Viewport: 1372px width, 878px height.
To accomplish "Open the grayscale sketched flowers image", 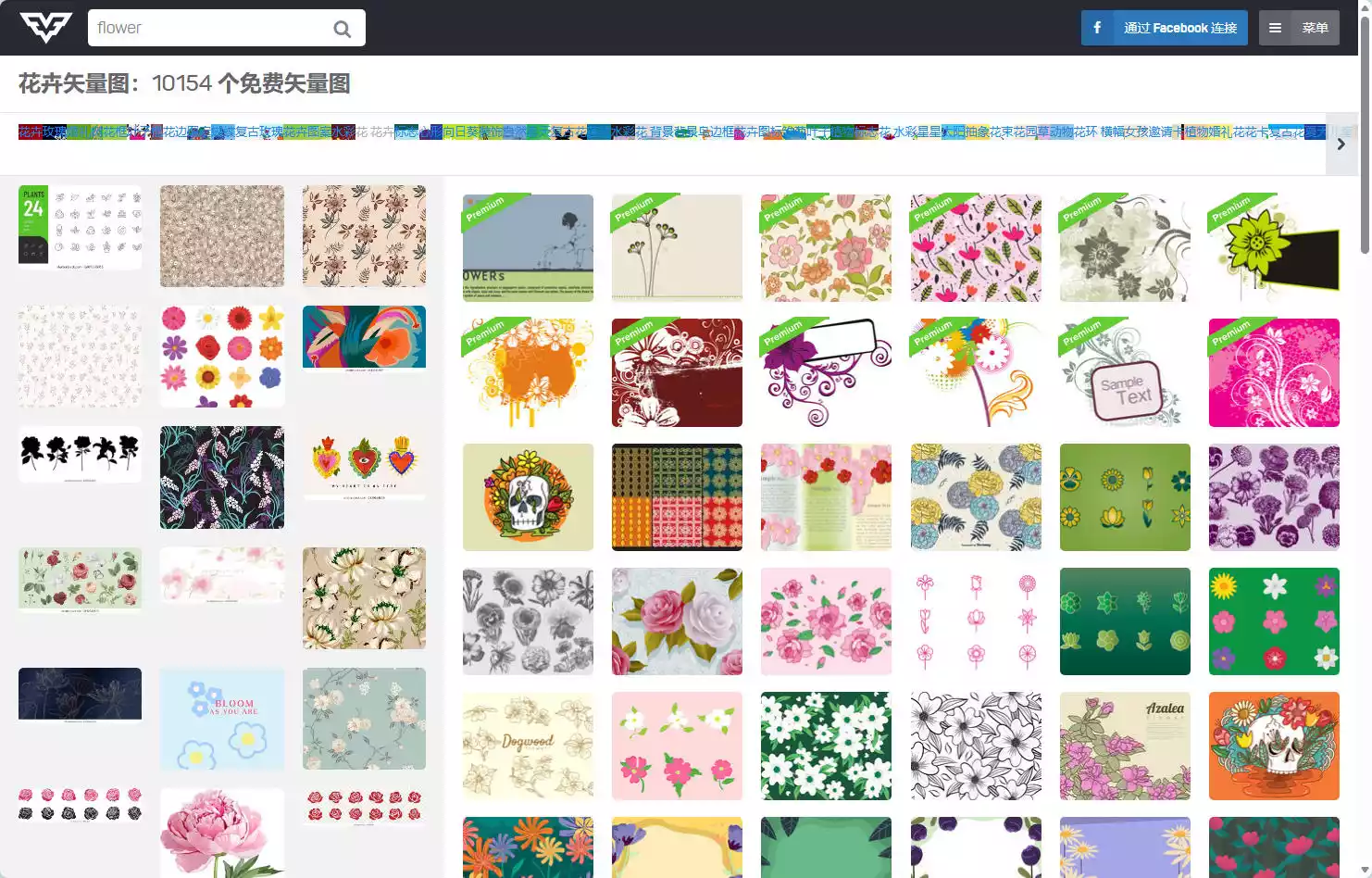I will (528, 621).
